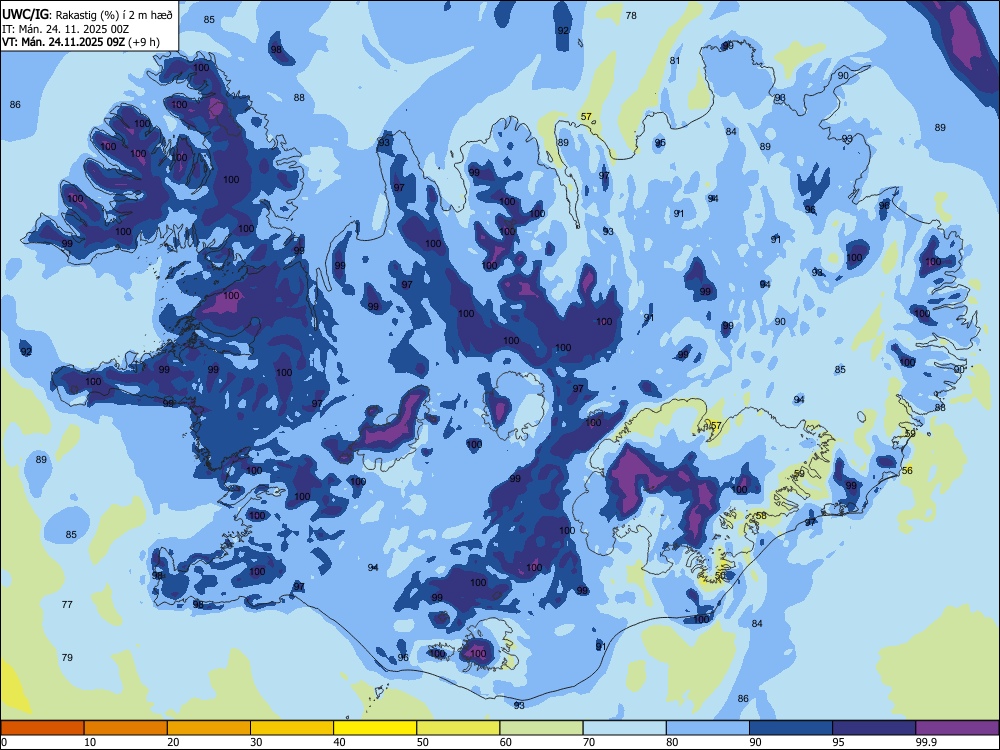Click the legend label 50
The width and height of the screenshot is (1000, 750).
tap(422, 742)
